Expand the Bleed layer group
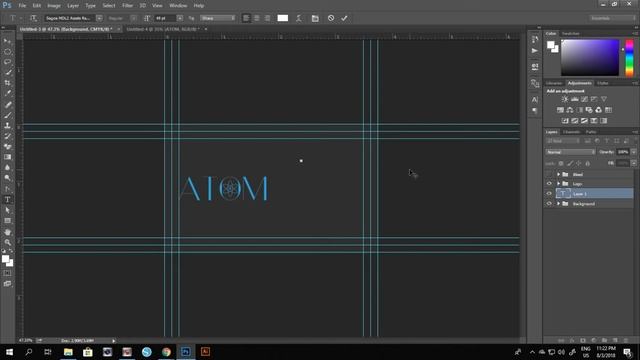This screenshot has height=360, width=640. [558, 174]
